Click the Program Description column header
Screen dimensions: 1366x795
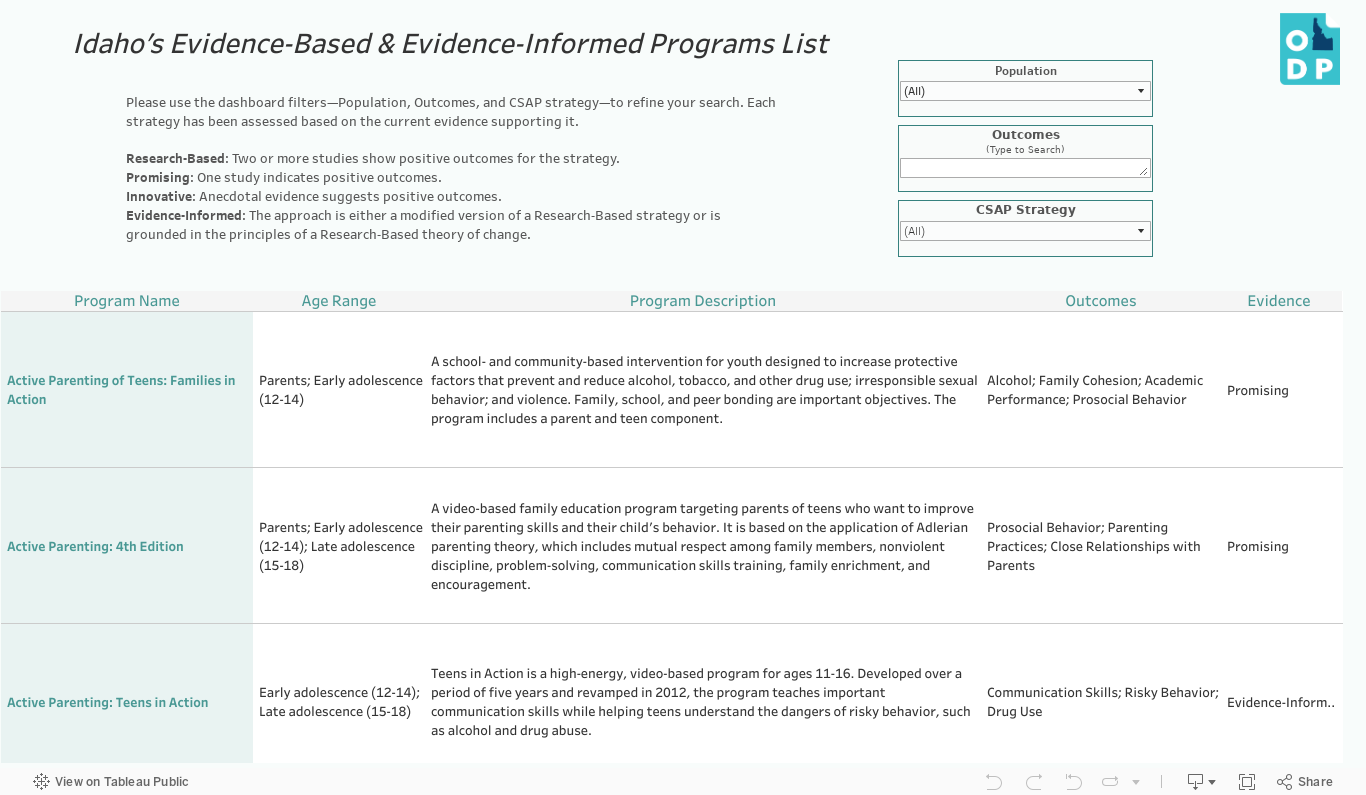pyautogui.click(x=703, y=301)
